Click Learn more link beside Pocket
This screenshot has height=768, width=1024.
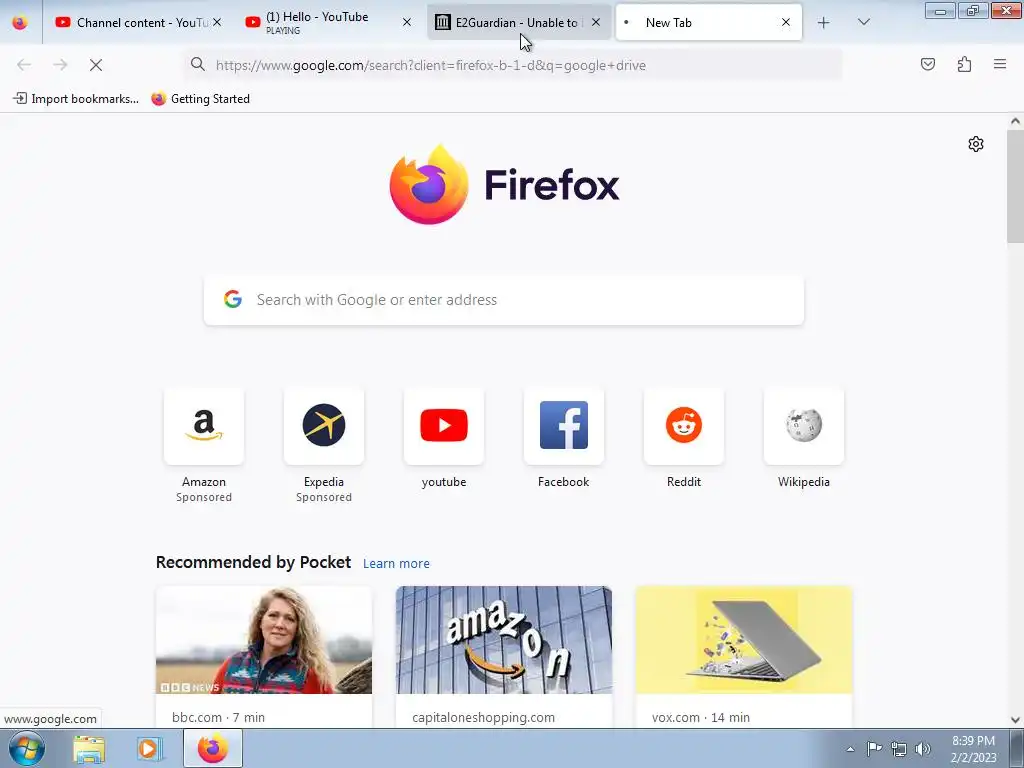(396, 563)
